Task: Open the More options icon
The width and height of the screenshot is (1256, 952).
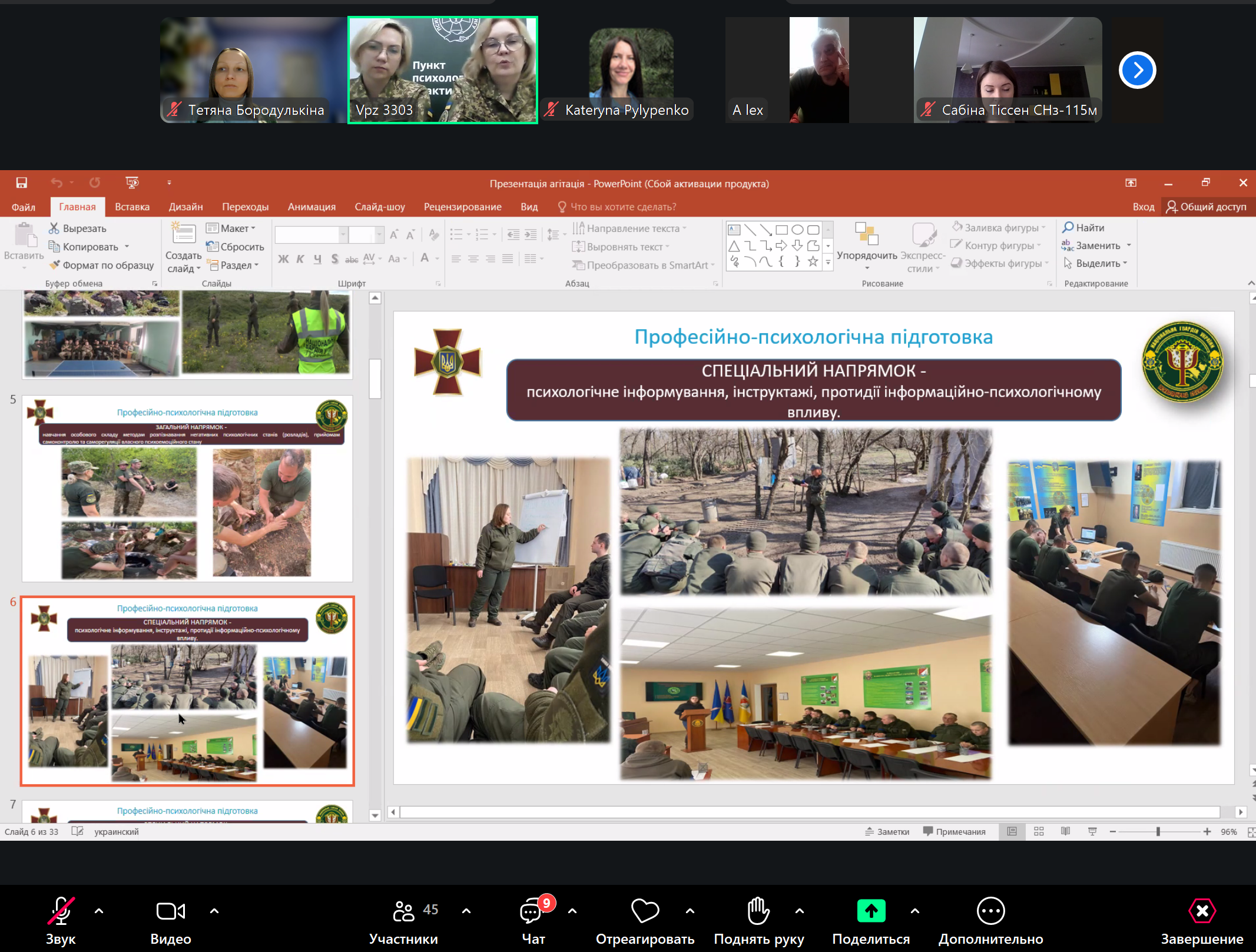Action: [x=990, y=911]
